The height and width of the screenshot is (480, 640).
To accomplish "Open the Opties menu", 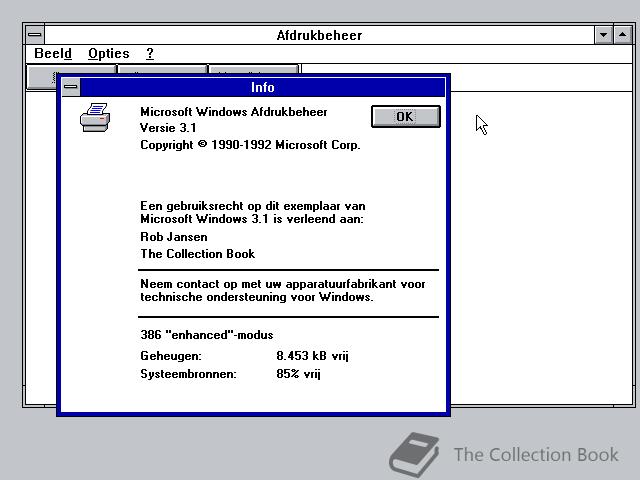I will tap(109, 53).
